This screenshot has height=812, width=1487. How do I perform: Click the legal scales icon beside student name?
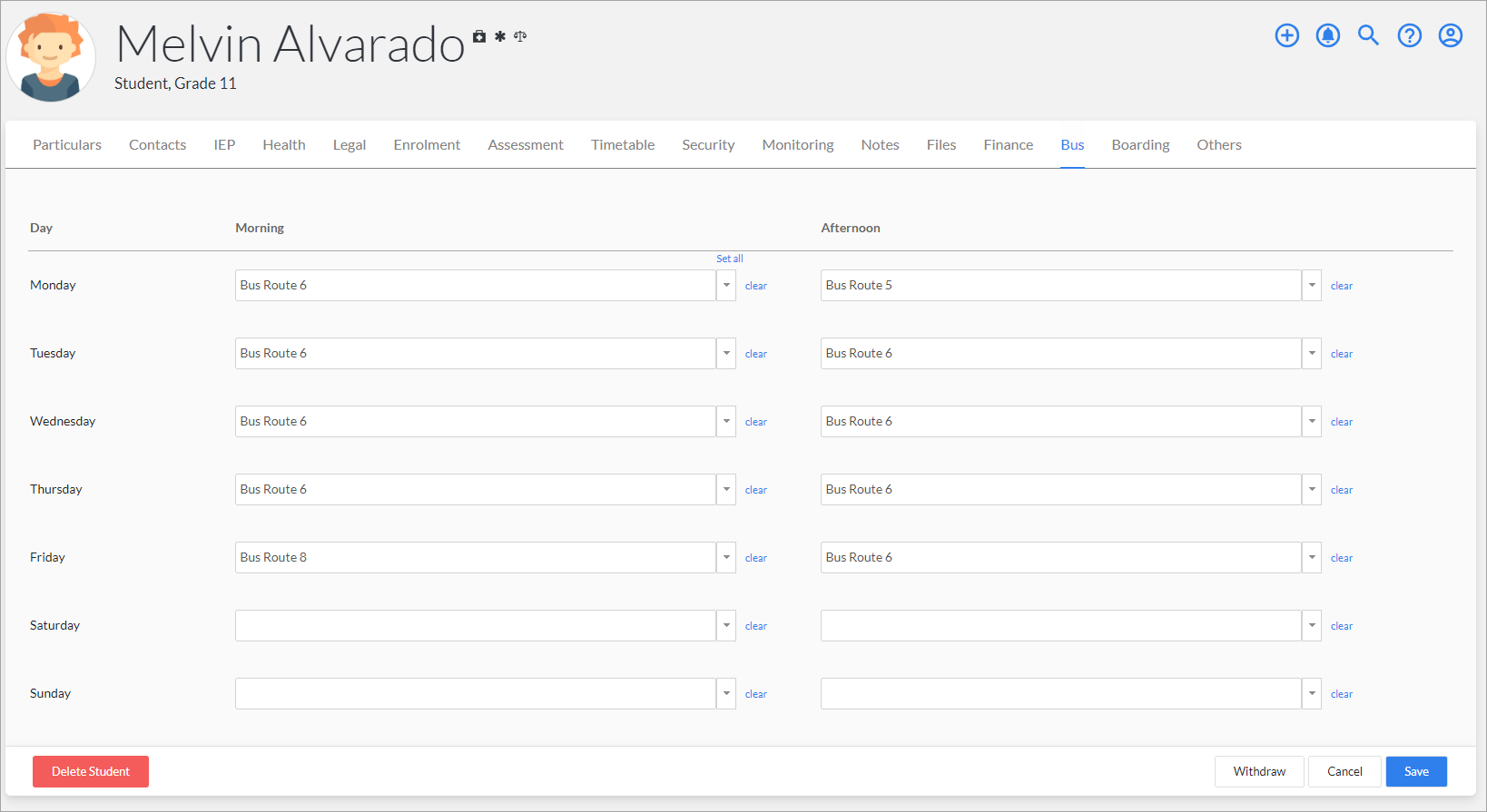pos(520,36)
